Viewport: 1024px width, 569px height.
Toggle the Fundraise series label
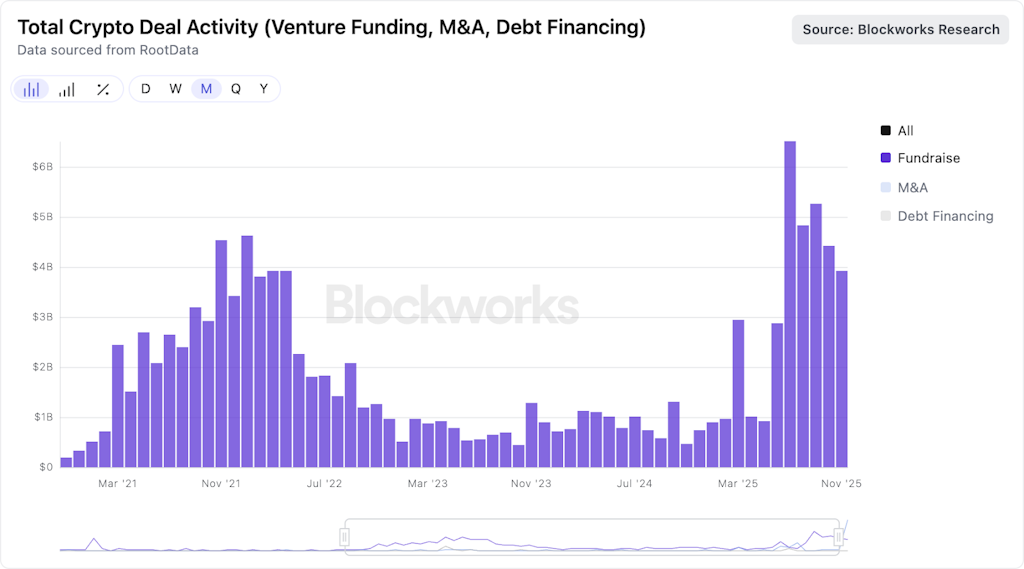928,158
